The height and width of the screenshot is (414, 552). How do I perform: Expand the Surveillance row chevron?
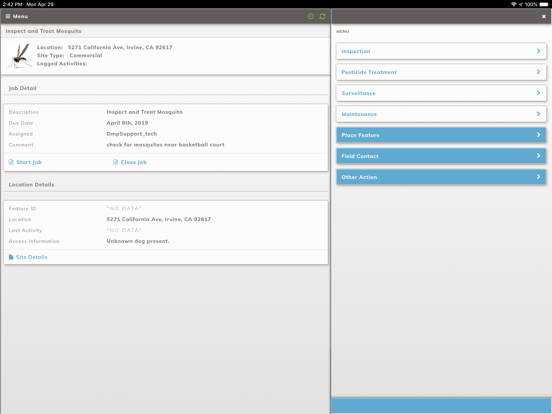coord(538,93)
